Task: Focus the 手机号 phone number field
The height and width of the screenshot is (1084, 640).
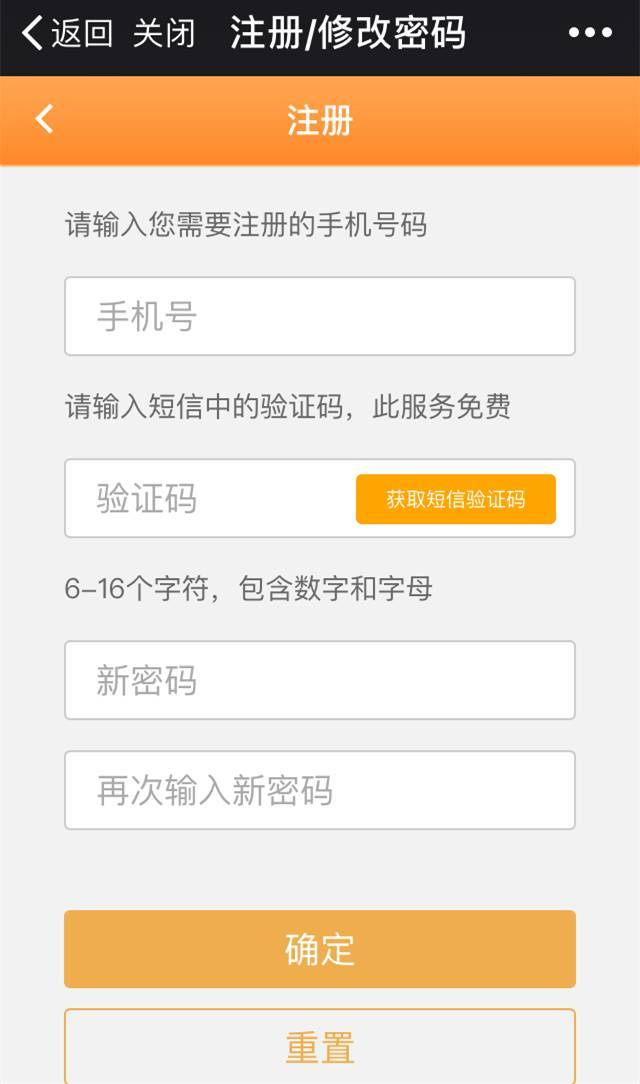Action: click(x=320, y=316)
